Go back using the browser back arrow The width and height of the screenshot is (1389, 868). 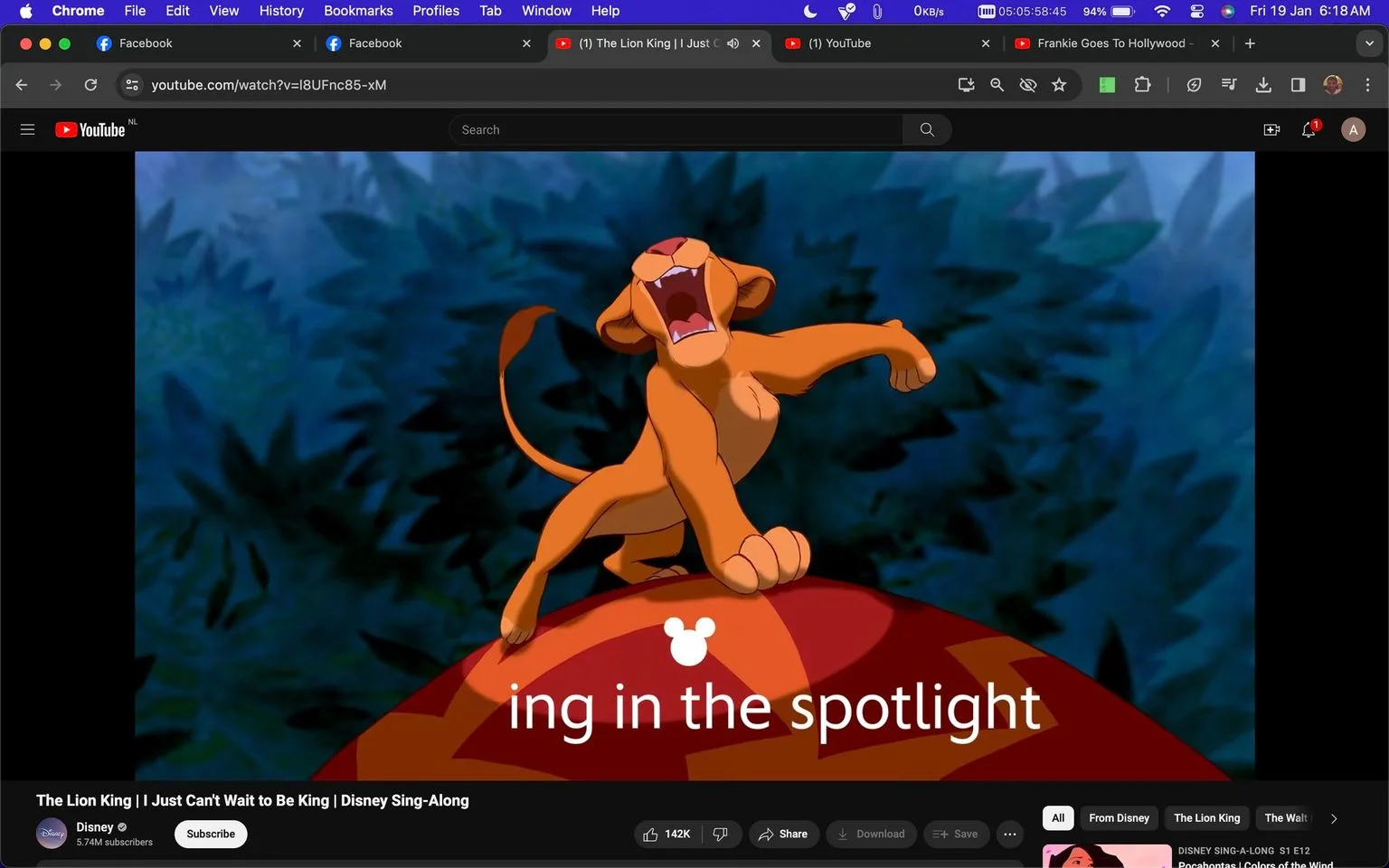click(22, 84)
